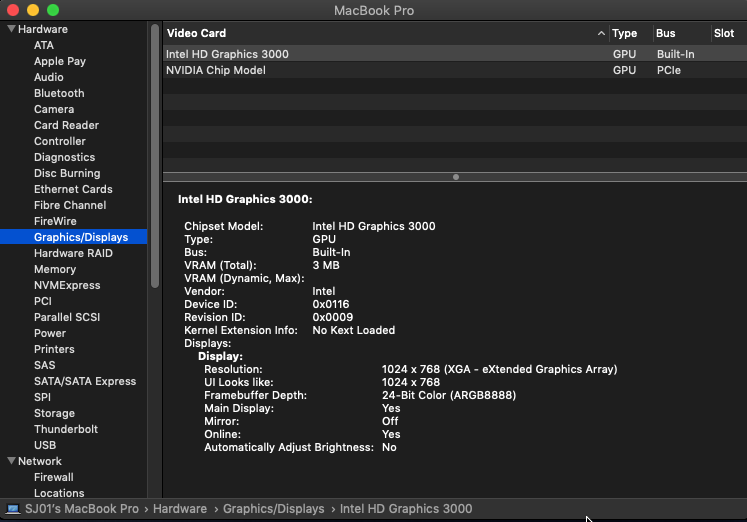Select Controller in the sidebar
This screenshot has width=747, height=522.
point(60,141)
